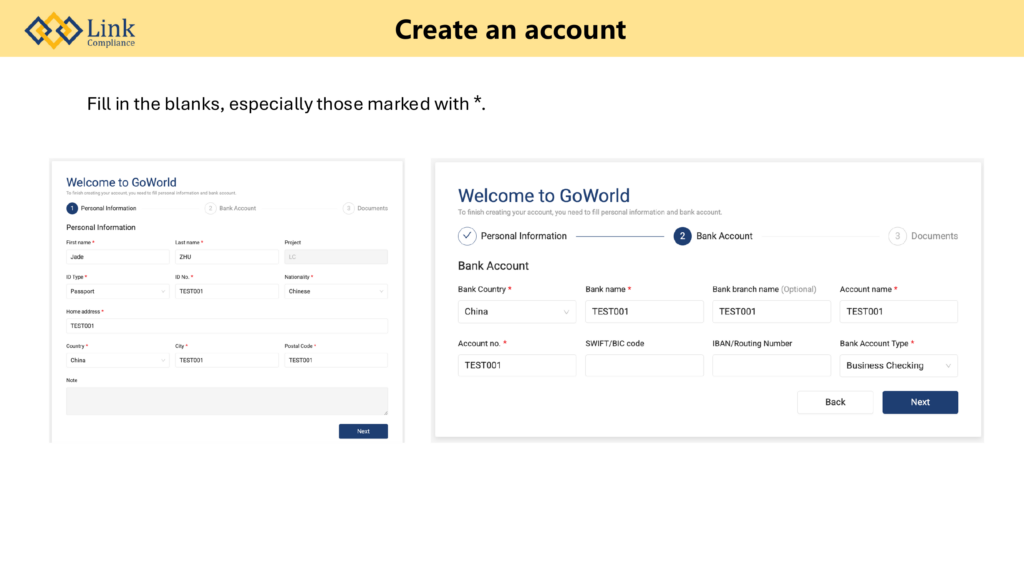Click the Bank name input field
Screen dimensions: 1024x576
pos(644,311)
